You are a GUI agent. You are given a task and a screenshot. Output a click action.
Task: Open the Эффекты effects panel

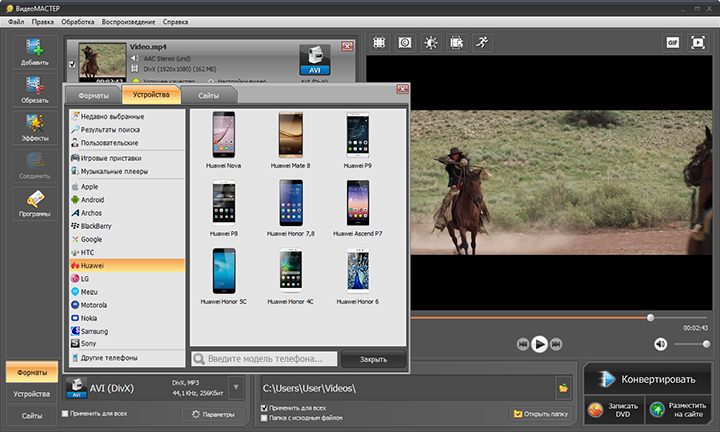(x=34, y=128)
